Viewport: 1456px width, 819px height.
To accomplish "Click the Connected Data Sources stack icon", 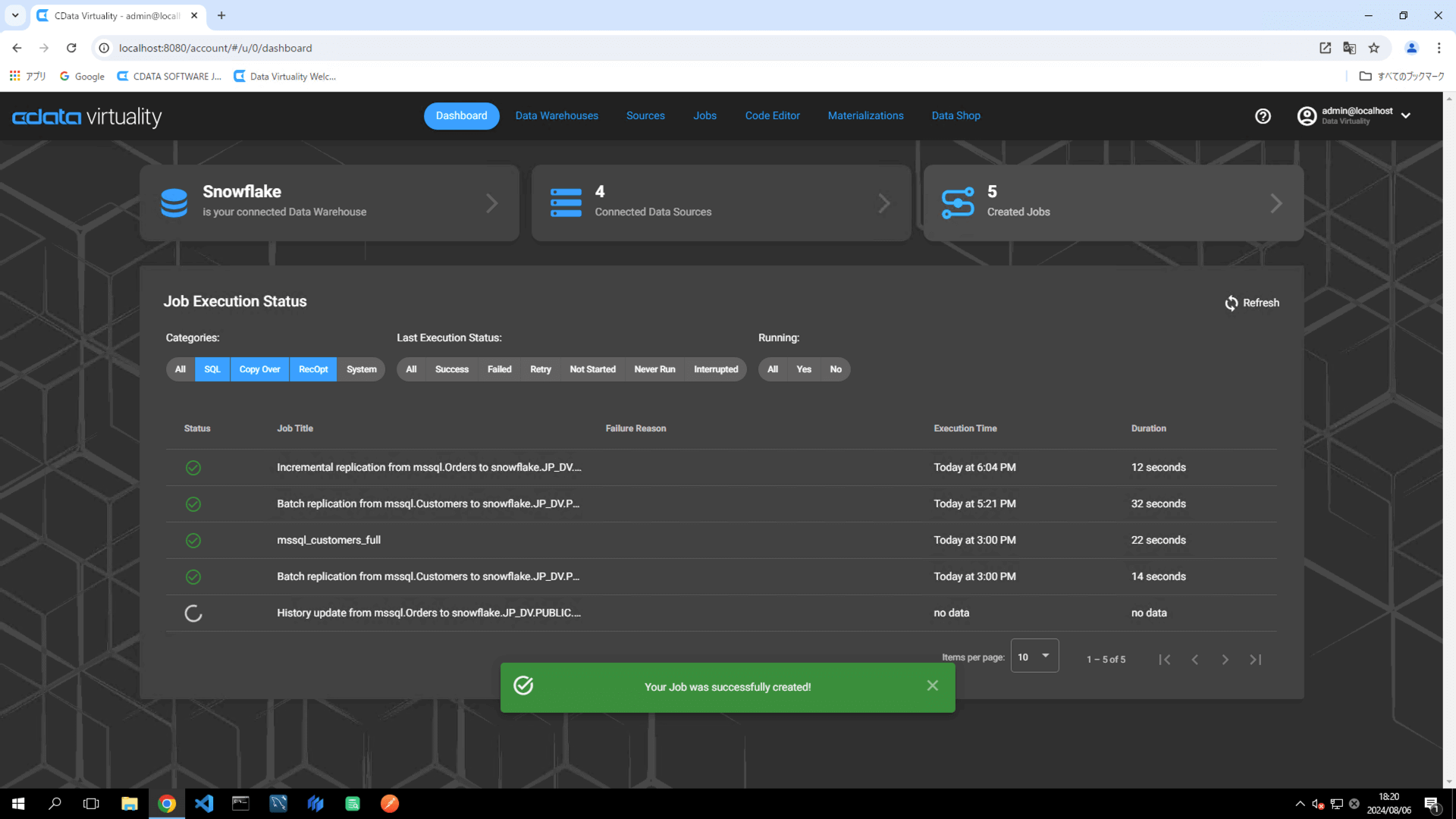I will tap(566, 203).
